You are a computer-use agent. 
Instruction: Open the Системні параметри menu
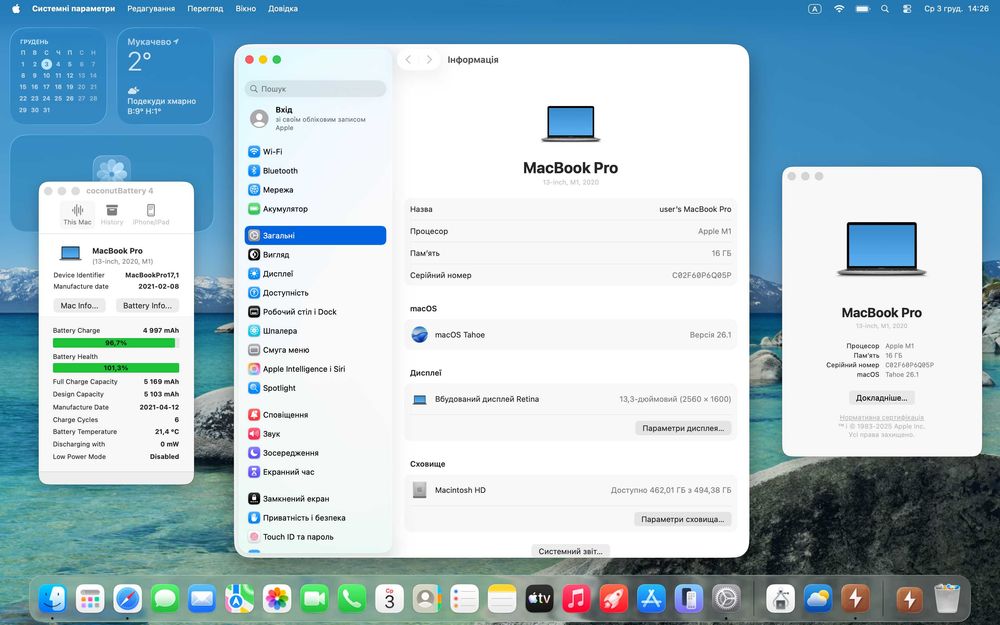73,9
